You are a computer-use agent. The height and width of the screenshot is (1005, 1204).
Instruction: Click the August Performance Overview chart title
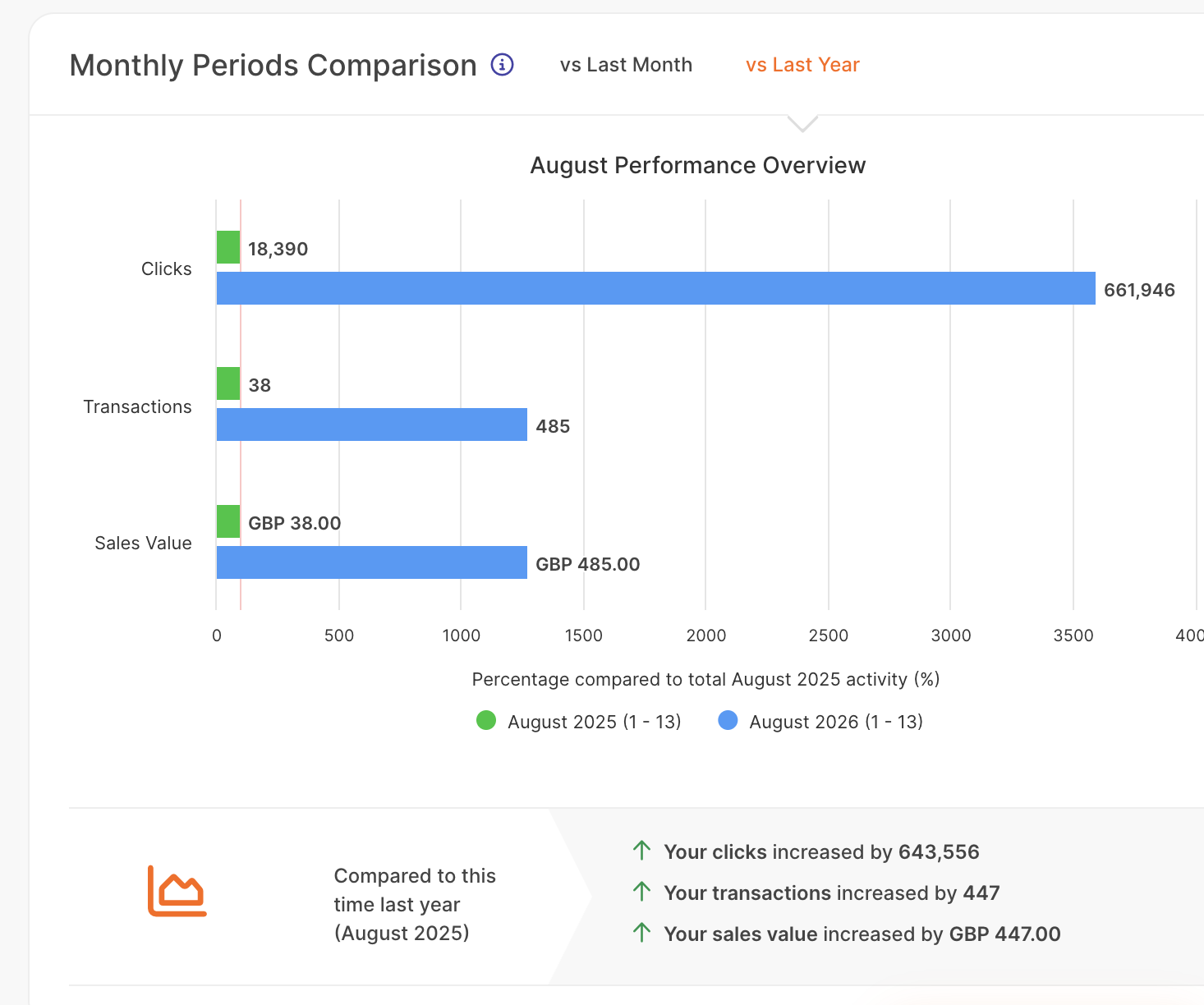point(698,165)
